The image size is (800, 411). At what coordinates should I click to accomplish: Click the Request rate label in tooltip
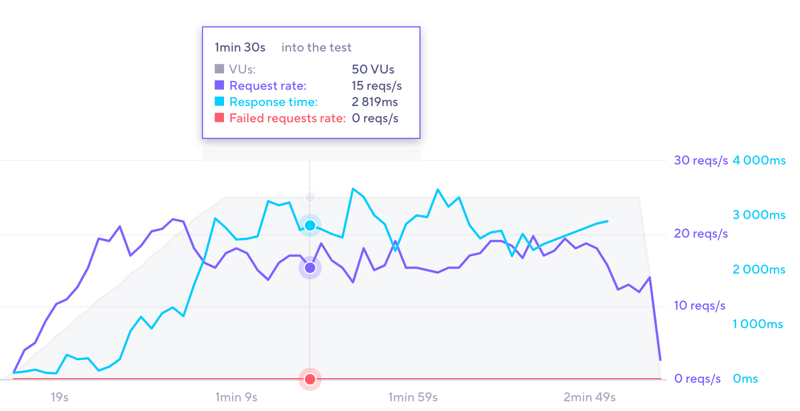coord(268,86)
